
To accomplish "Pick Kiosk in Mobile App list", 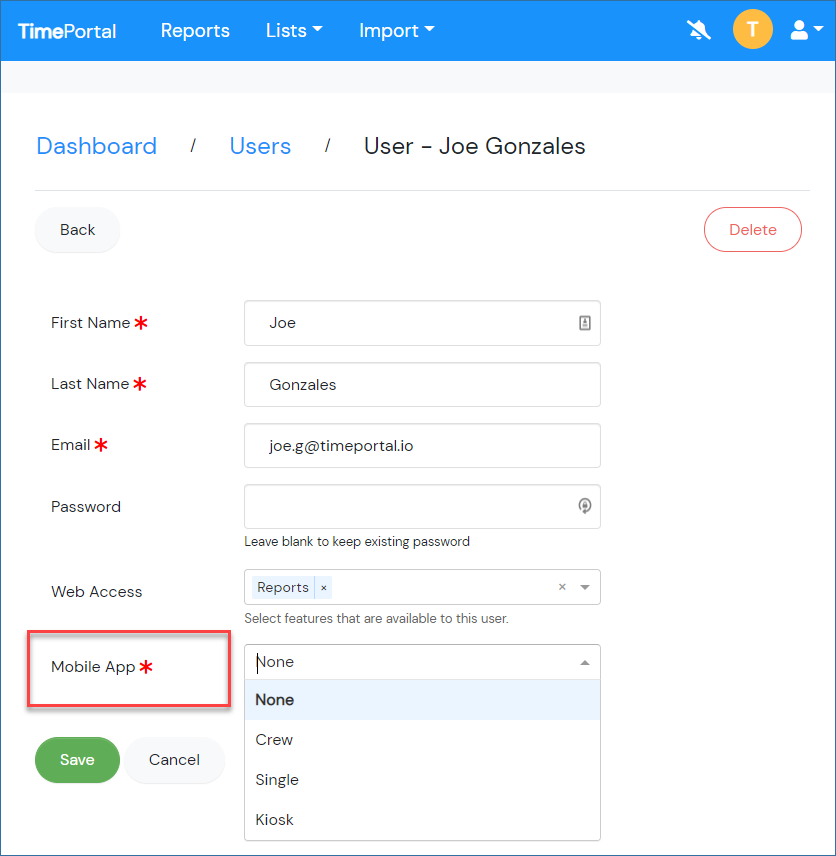I will pyautogui.click(x=423, y=819).
